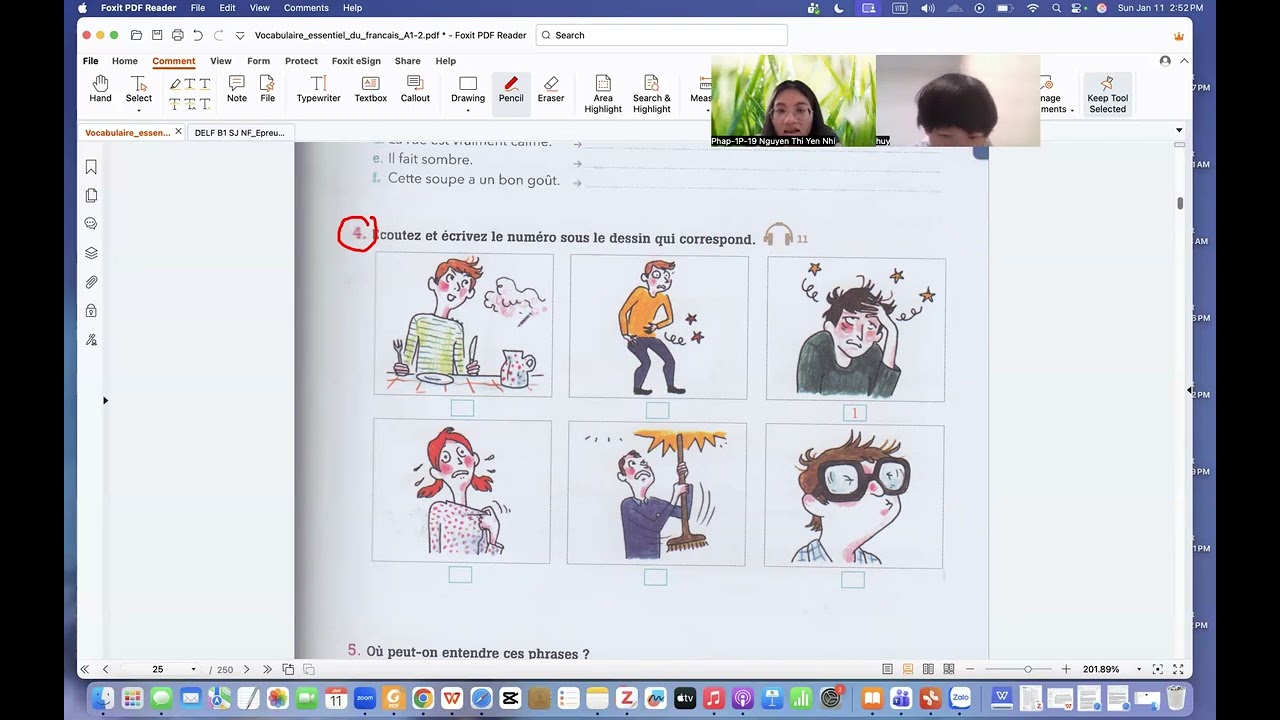
Task: Click the Open file folder icon
Action: pyautogui.click(x=135, y=35)
